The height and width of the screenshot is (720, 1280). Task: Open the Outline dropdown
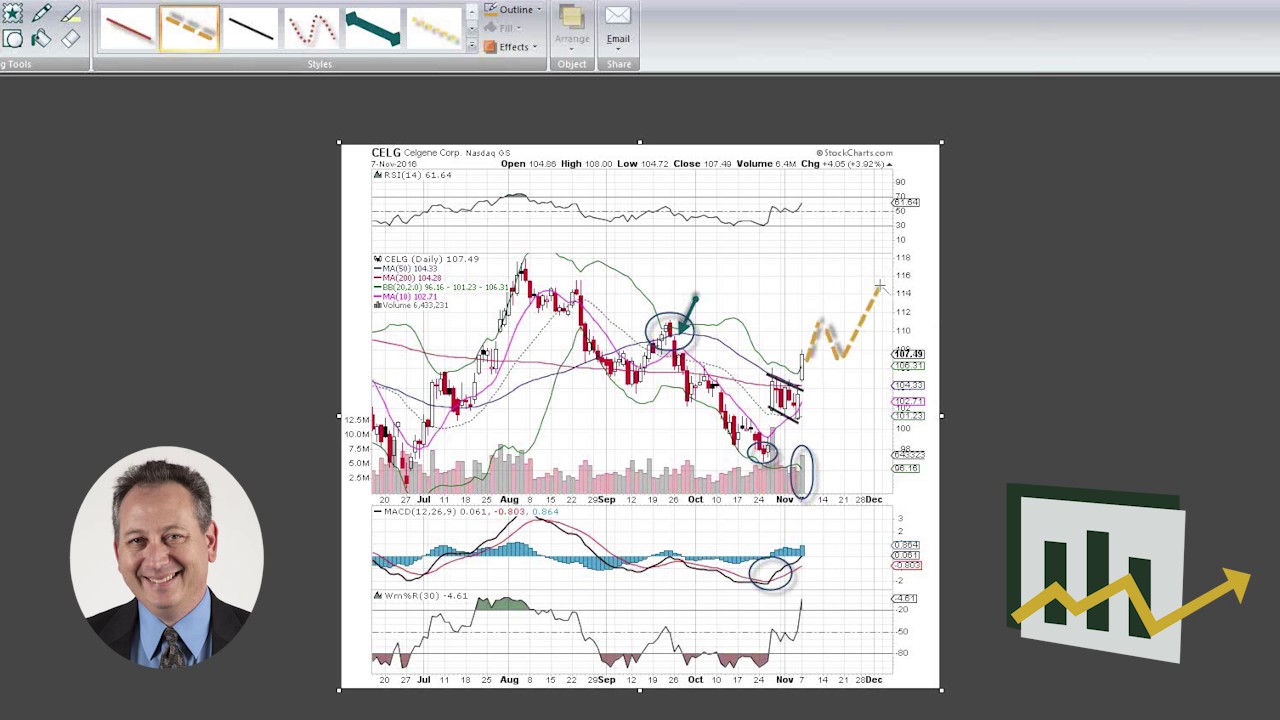click(513, 10)
